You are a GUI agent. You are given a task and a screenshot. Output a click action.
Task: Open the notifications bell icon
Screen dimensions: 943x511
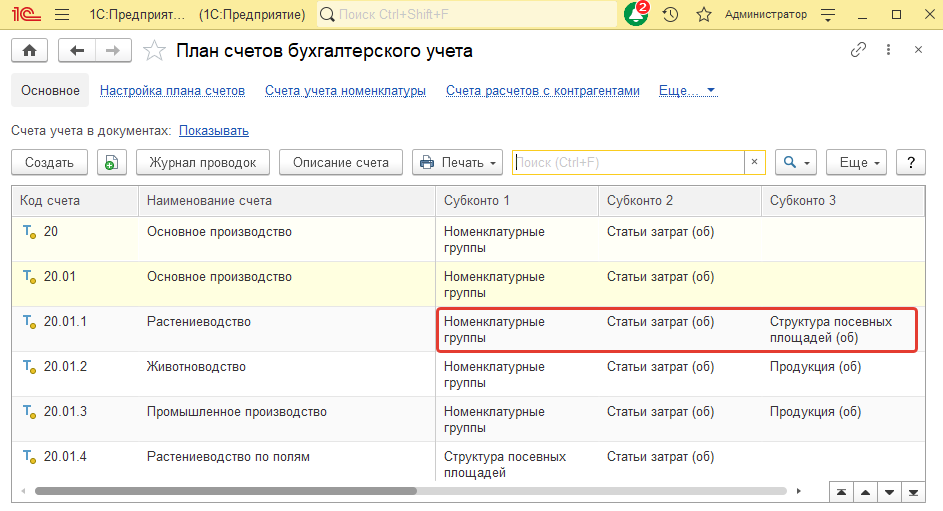pos(635,15)
